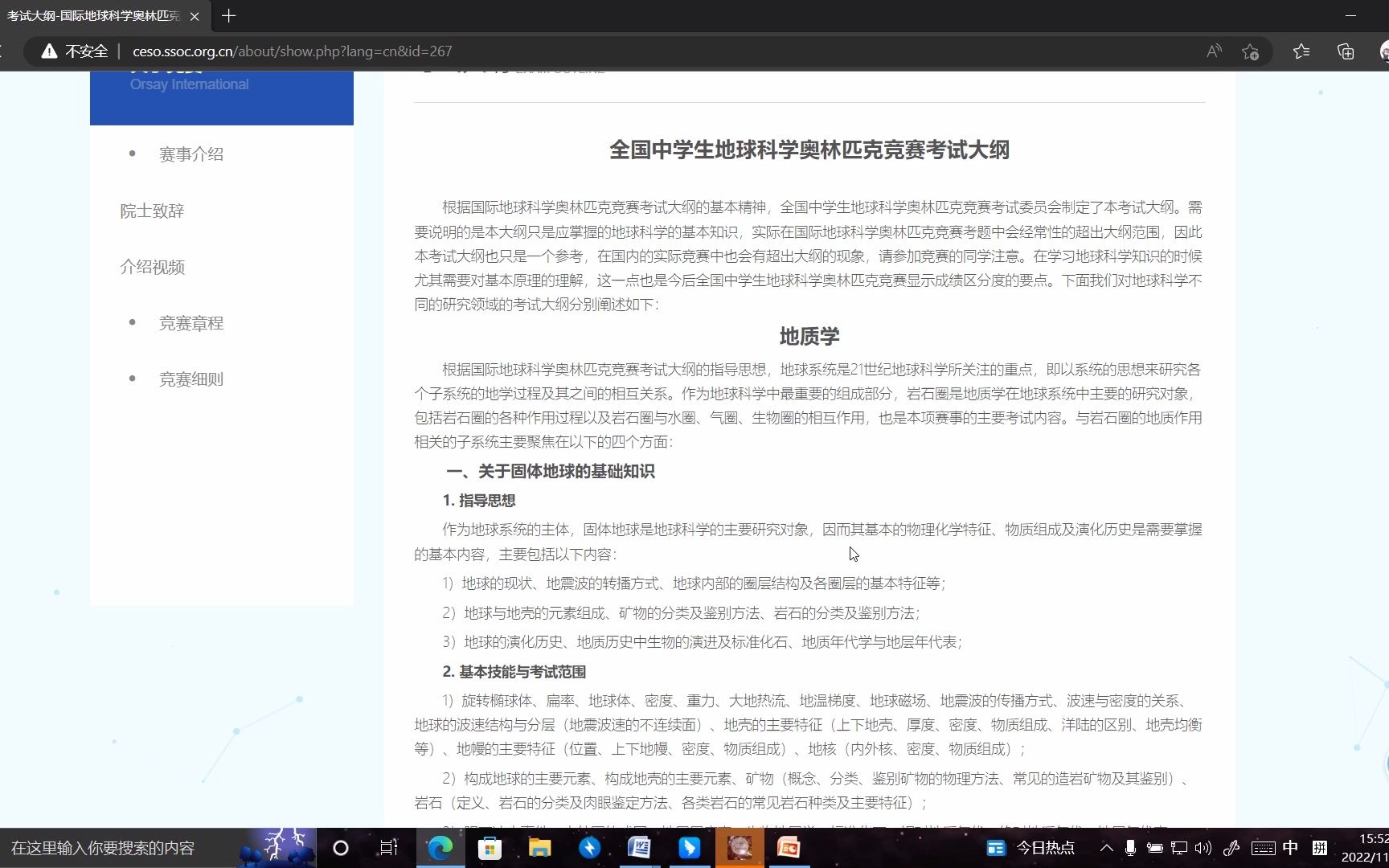Click heading 一、关于固体地球的基础知识

point(551,471)
